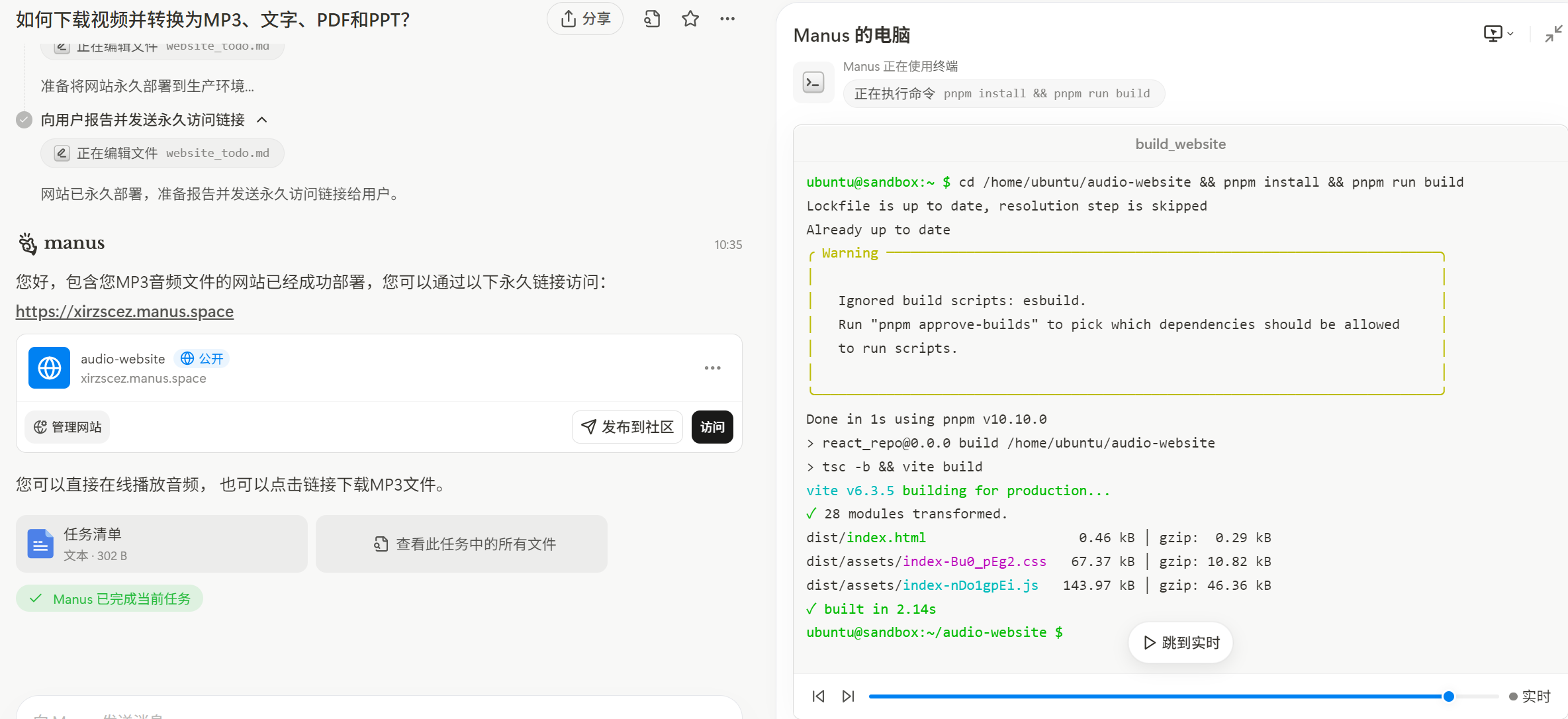
Task: Collapse the 向用户报告并发送永久访问链接 step
Action: tap(262, 120)
